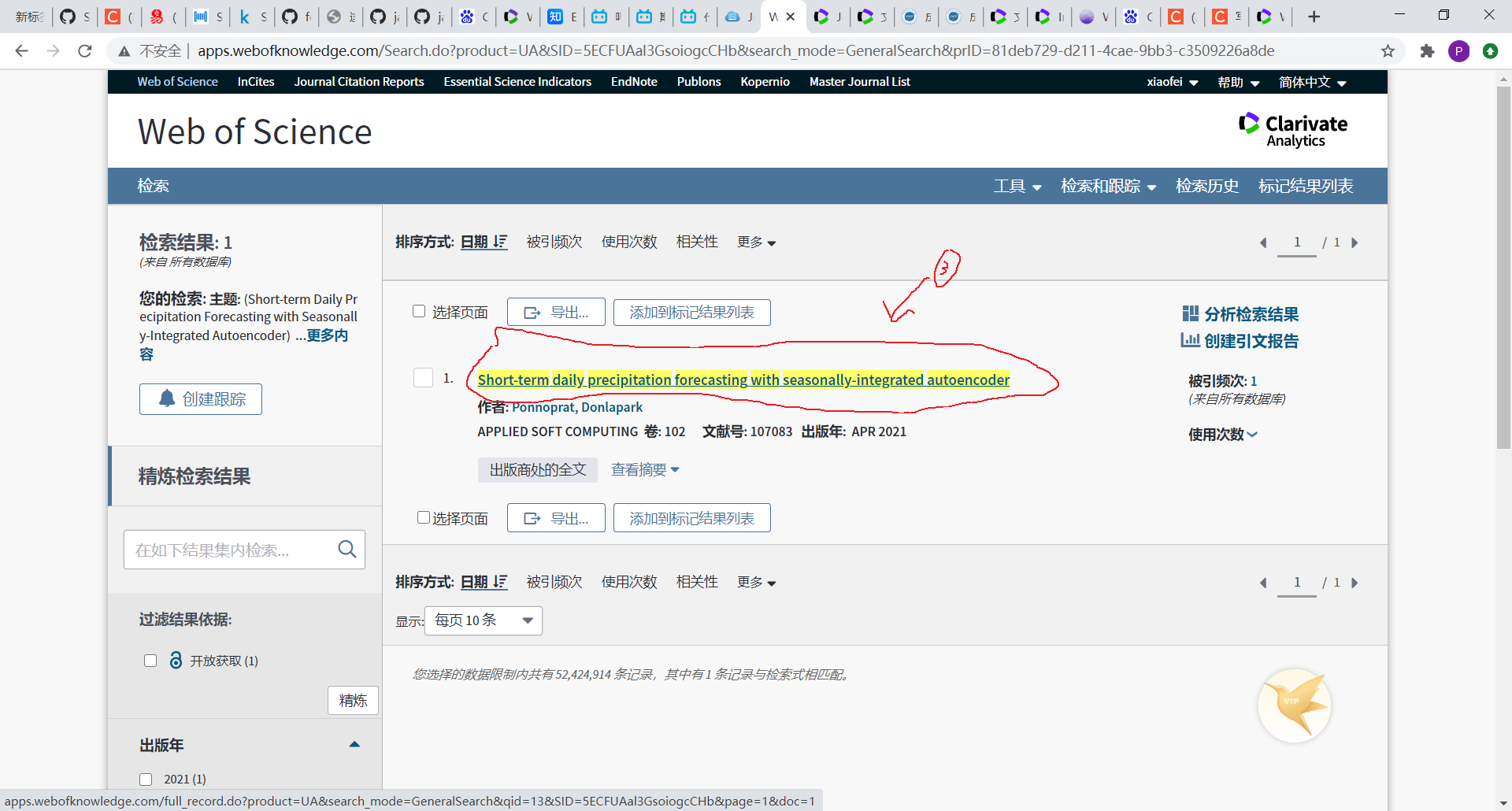The width and height of the screenshot is (1512, 811).
Task: Collapse the 出版年 section
Action: coord(354,744)
